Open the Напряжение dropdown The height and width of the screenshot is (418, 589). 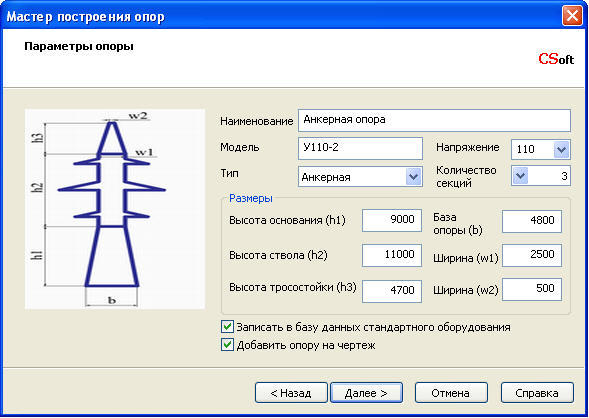pyautogui.click(x=561, y=149)
